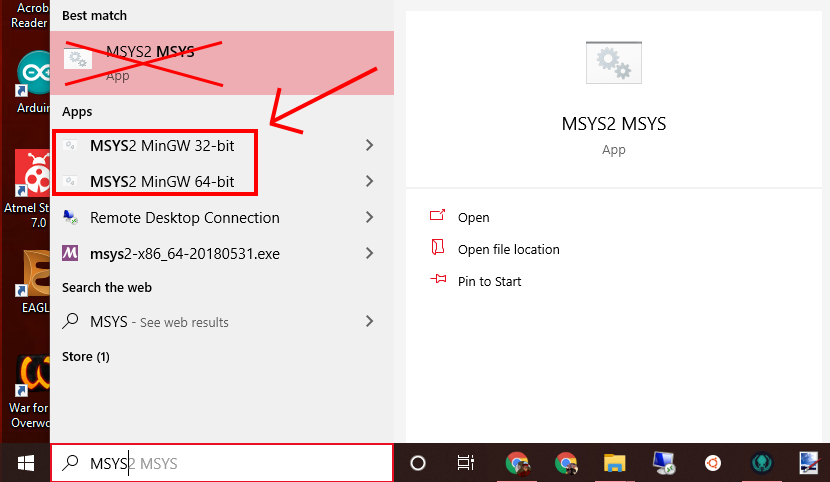Image resolution: width=830 pixels, height=482 pixels.
Task: Click Pin to Start
Action: point(489,281)
